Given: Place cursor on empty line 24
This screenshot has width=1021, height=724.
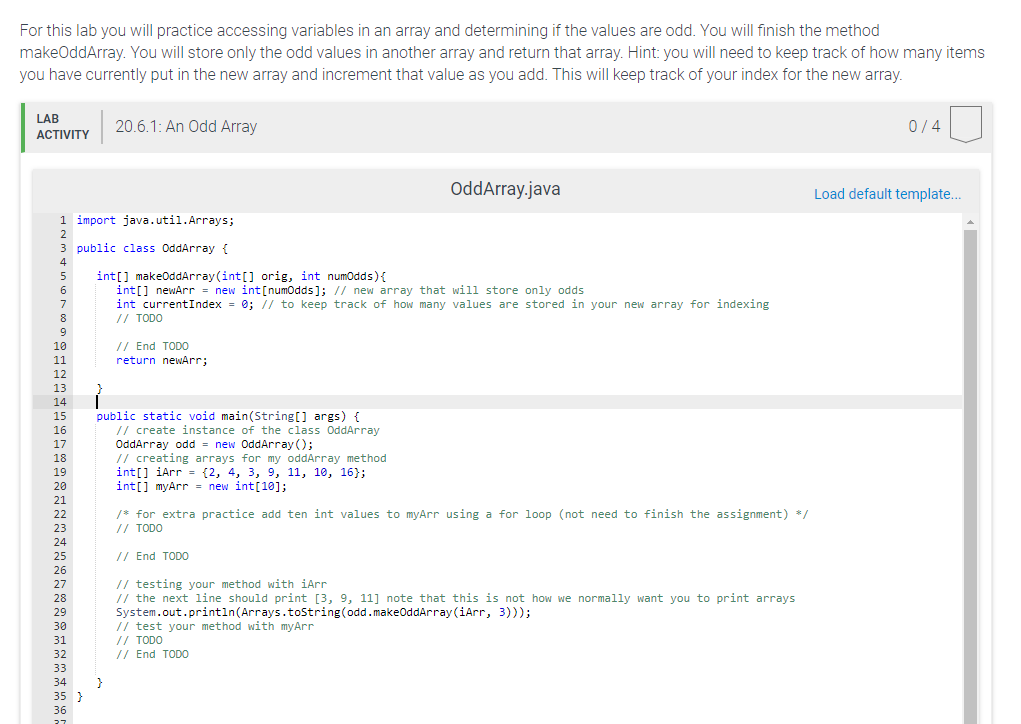Looking at the screenshot, I should click(518, 542).
